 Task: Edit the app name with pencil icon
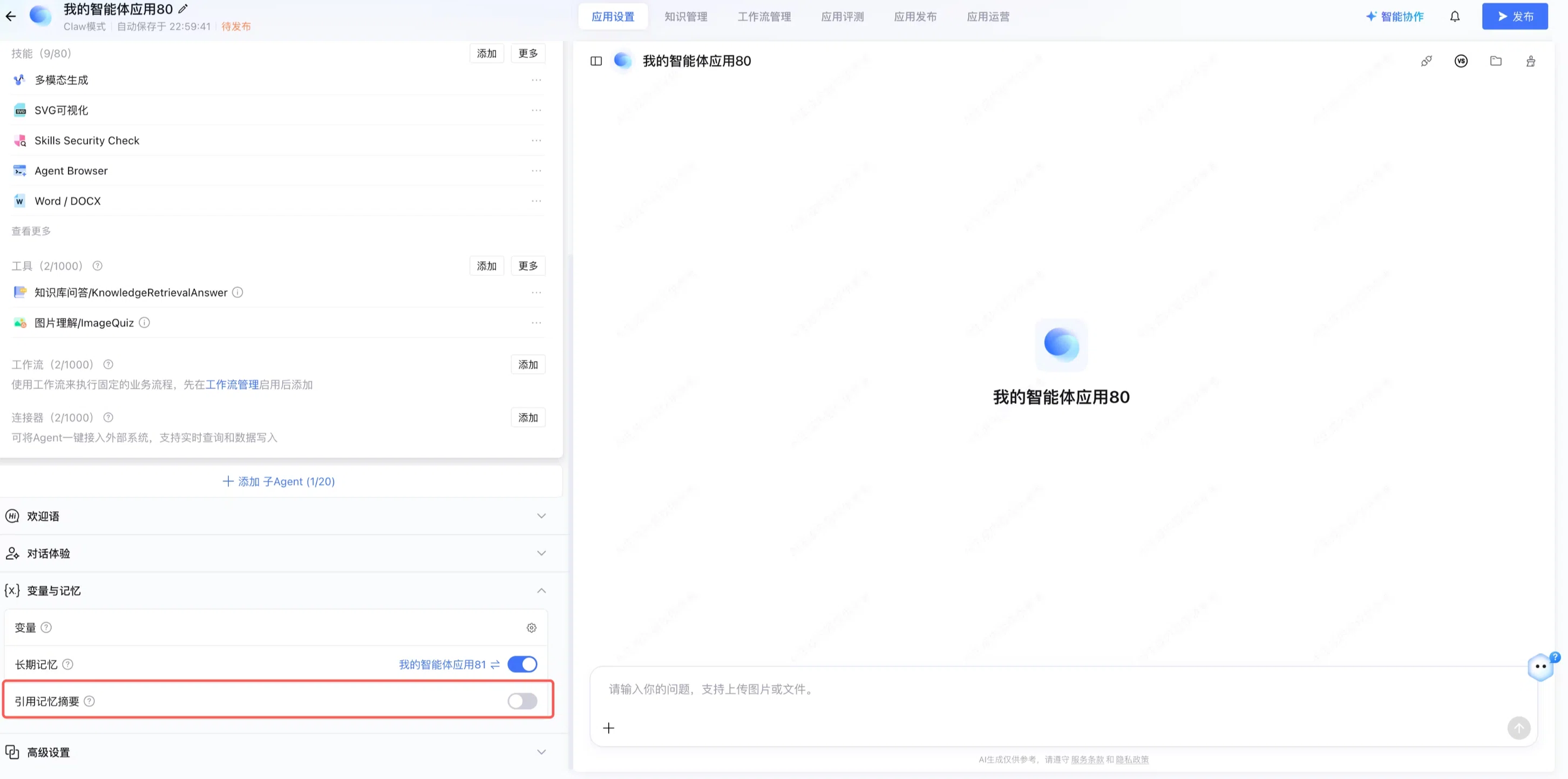click(182, 9)
